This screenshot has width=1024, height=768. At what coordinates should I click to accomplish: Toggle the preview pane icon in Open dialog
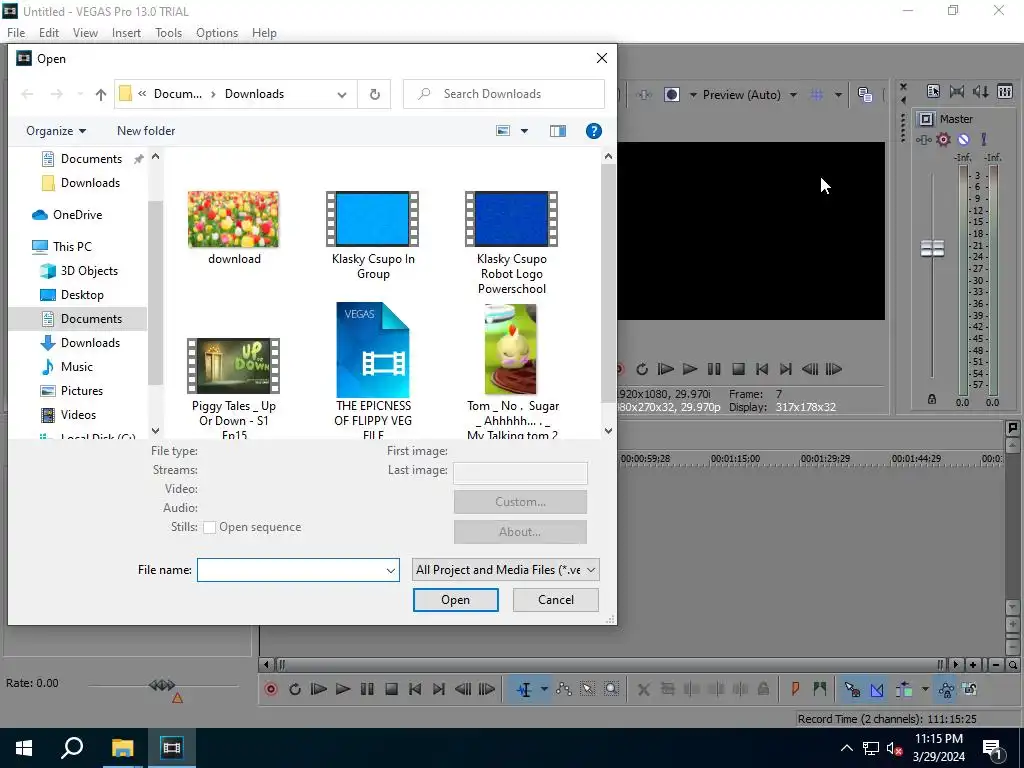click(558, 131)
